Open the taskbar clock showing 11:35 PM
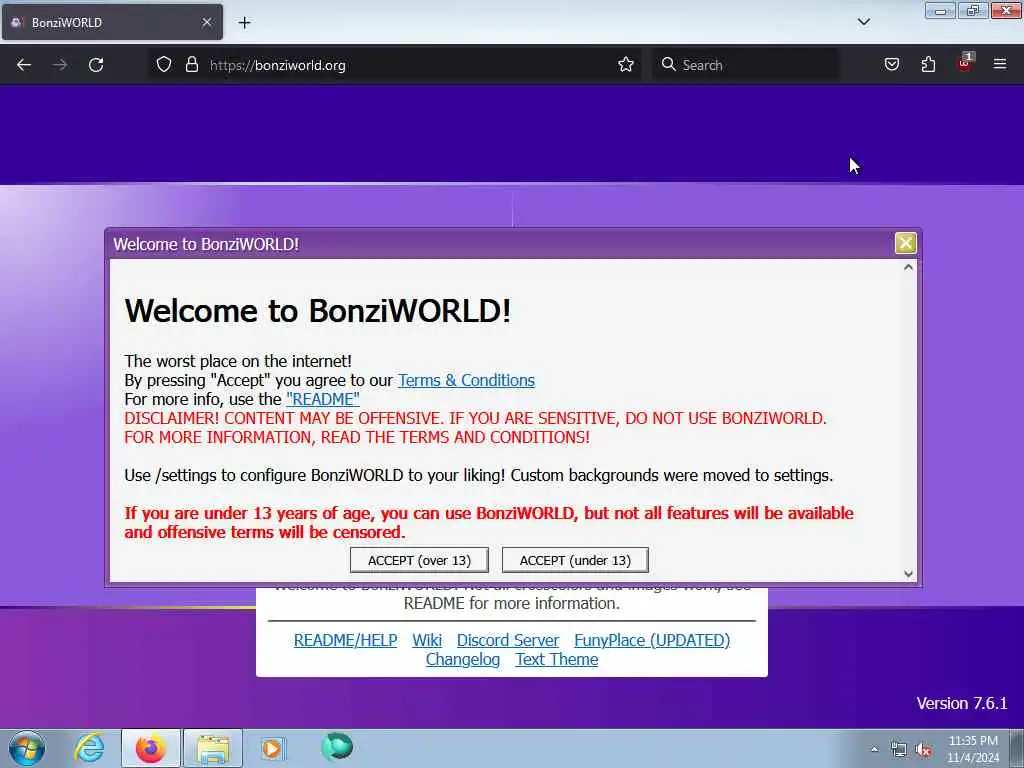The image size is (1024, 768). pyautogui.click(x=973, y=749)
